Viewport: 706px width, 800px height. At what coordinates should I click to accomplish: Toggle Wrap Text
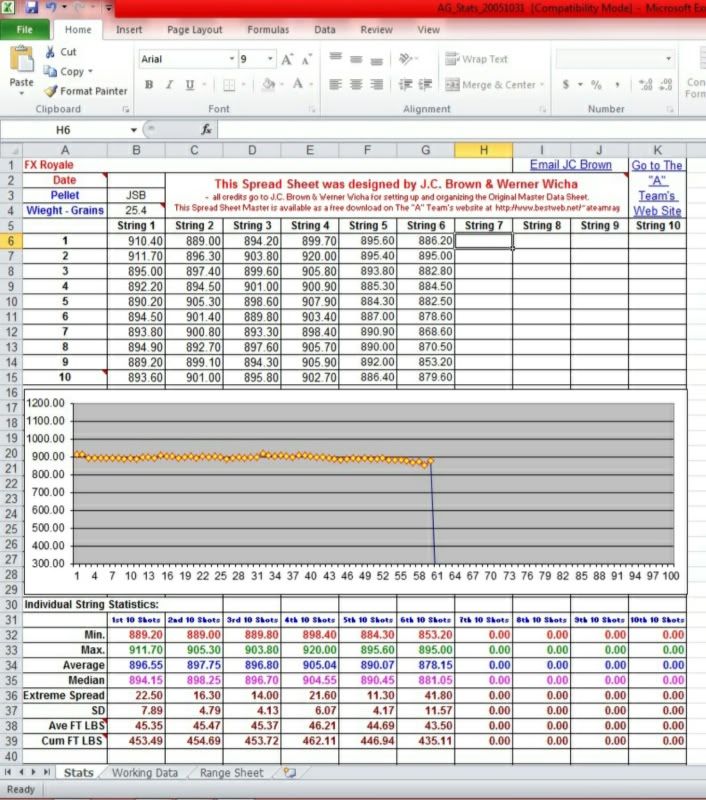[476, 59]
